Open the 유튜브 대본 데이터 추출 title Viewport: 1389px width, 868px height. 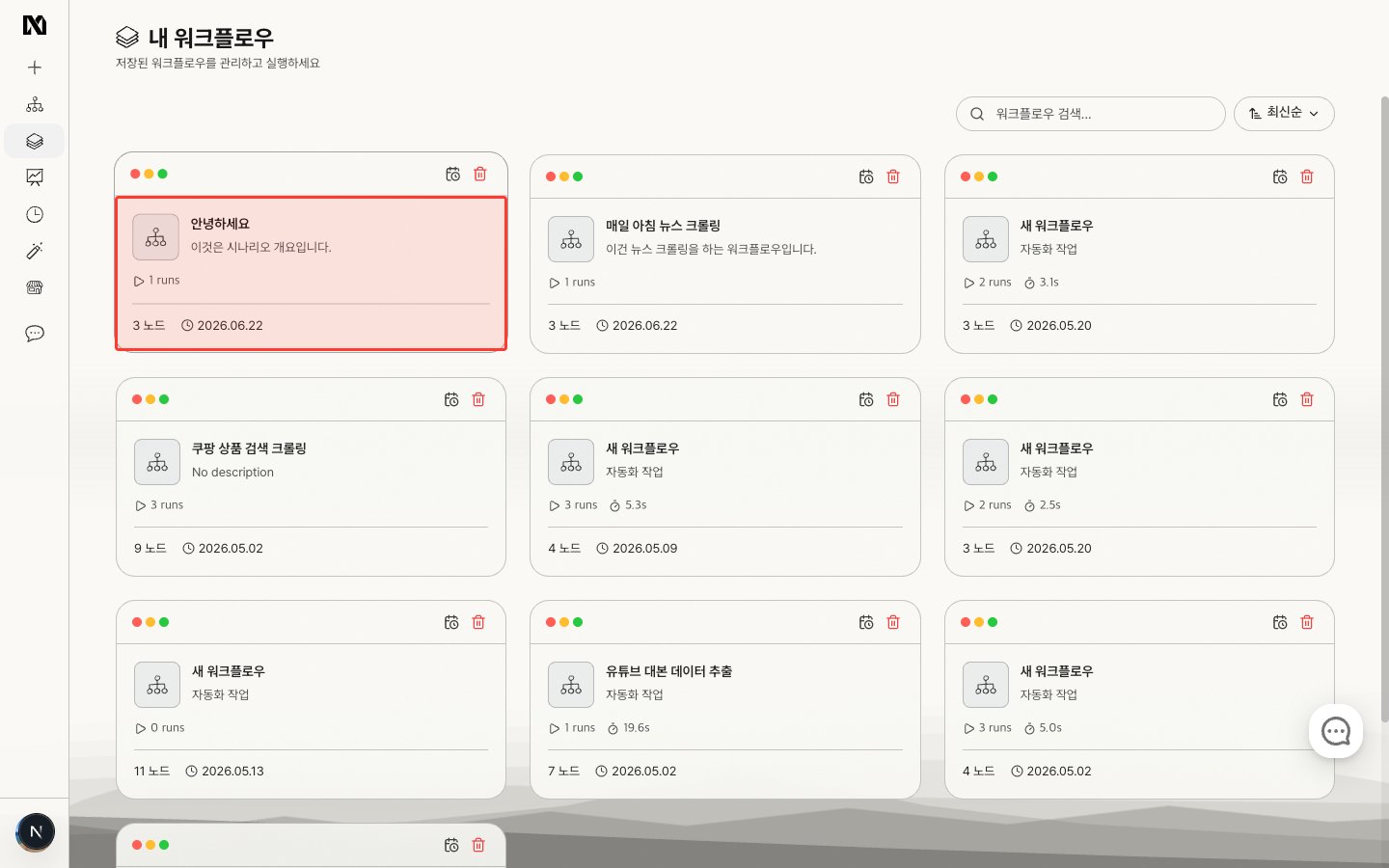tap(668, 671)
